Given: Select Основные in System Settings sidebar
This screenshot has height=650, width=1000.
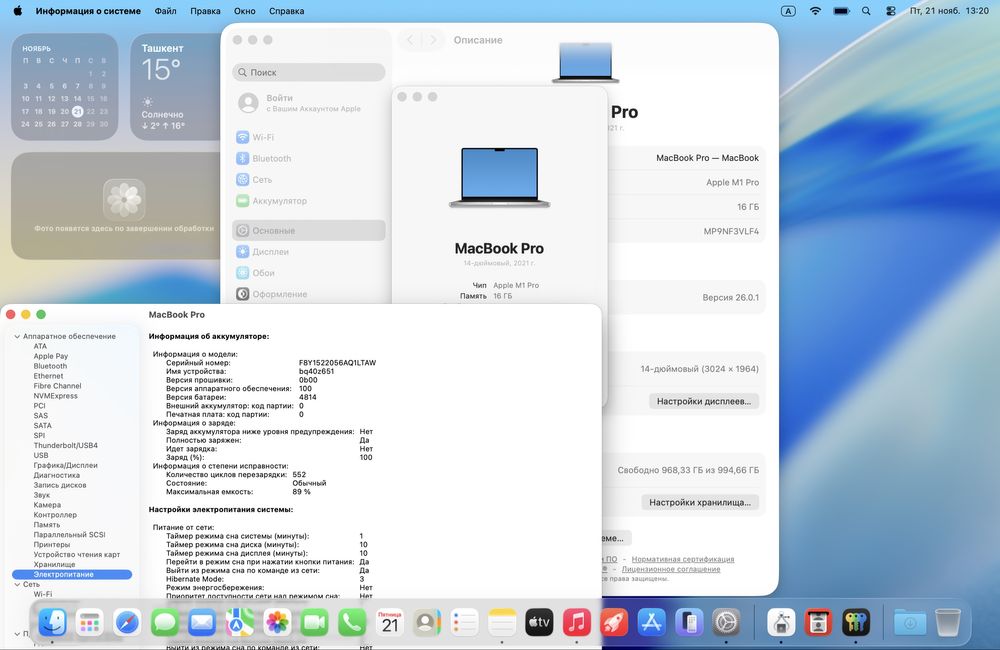Looking at the screenshot, I should coord(309,230).
